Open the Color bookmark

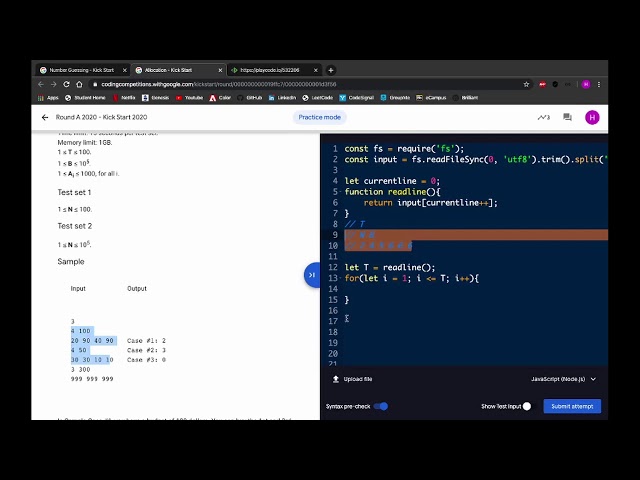pyautogui.click(x=220, y=98)
